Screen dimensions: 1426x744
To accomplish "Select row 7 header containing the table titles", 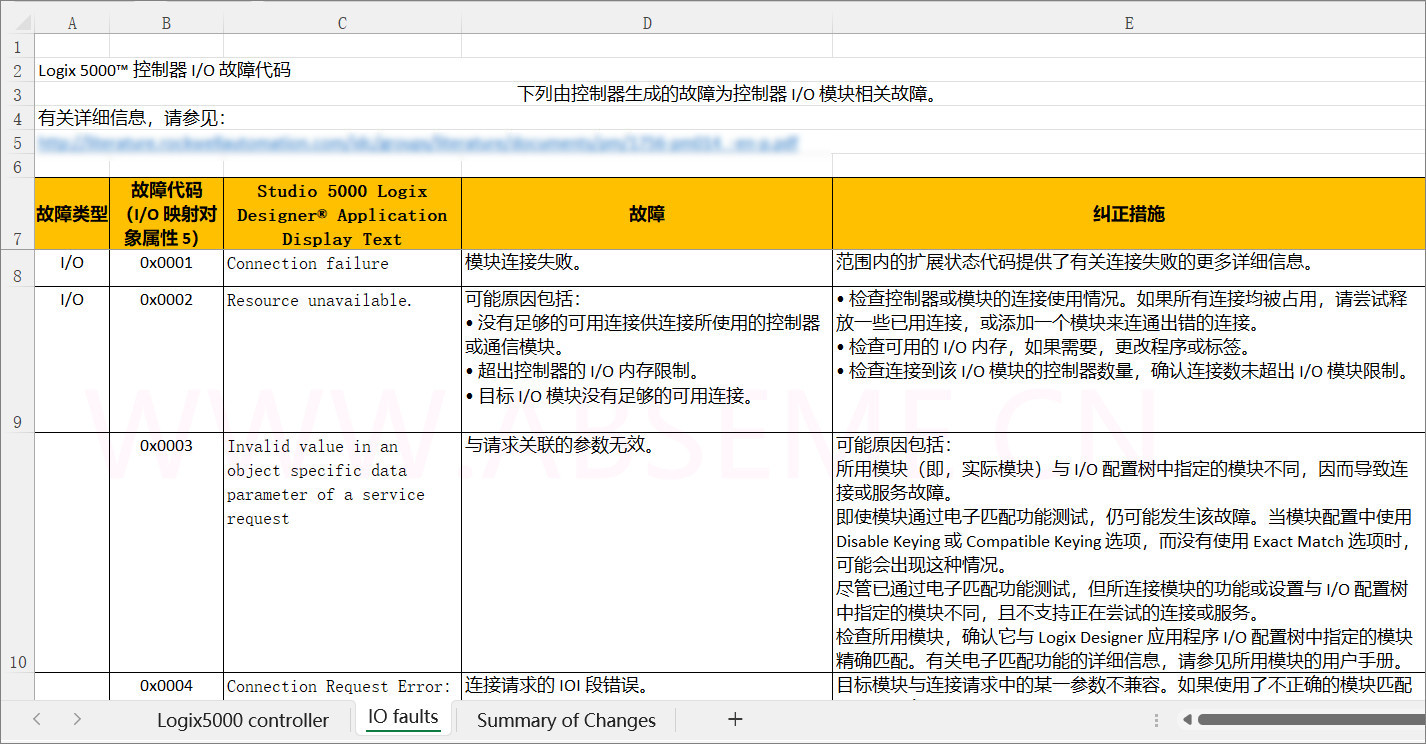I will point(17,213).
